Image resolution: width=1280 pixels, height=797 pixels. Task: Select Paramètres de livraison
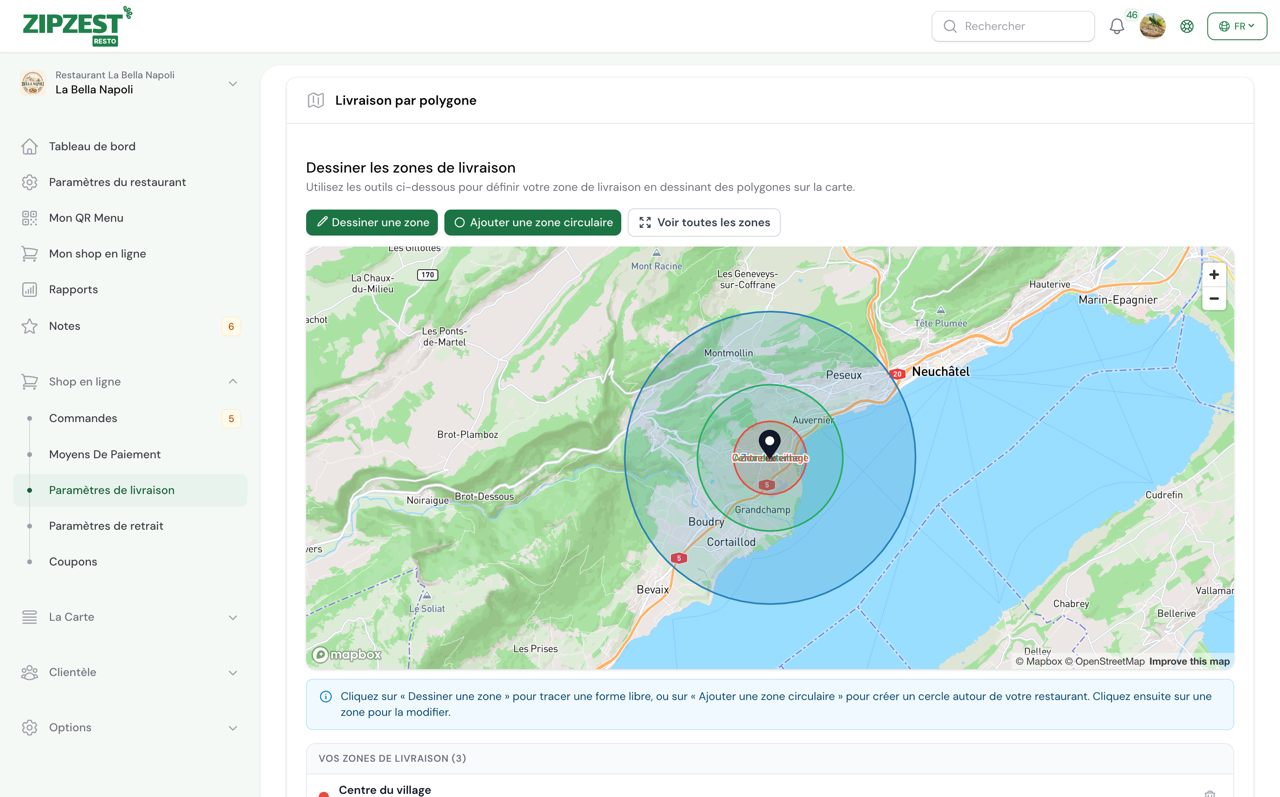coord(130,490)
